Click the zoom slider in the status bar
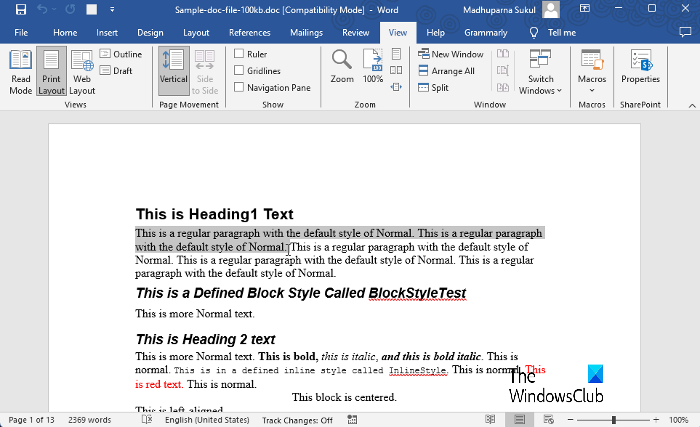This screenshot has width=700, height=427. point(612,420)
